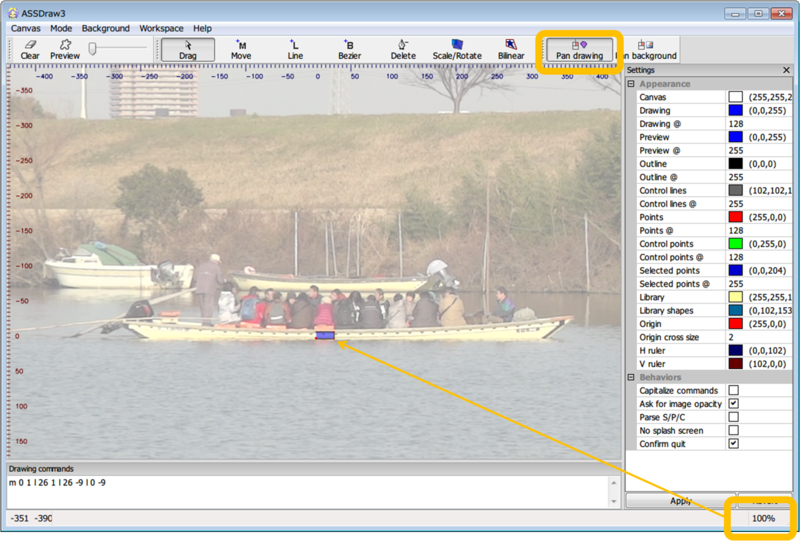The image size is (800, 541).
Task: Maximize the ASSDraw3 window
Action: (758, 14)
